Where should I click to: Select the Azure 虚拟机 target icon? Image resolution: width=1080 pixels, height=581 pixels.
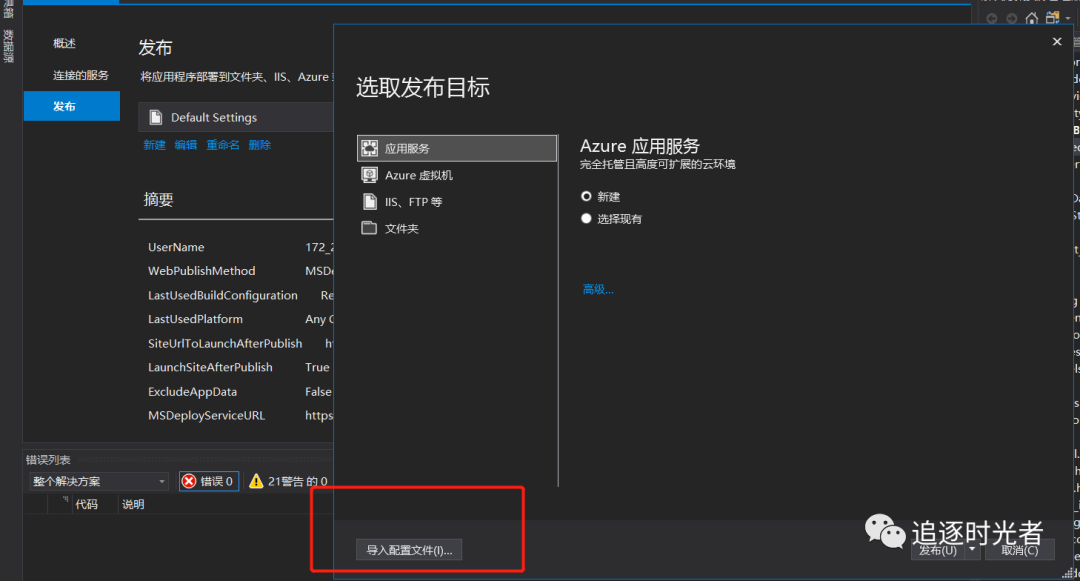pyautogui.click(x=372, y=174)
